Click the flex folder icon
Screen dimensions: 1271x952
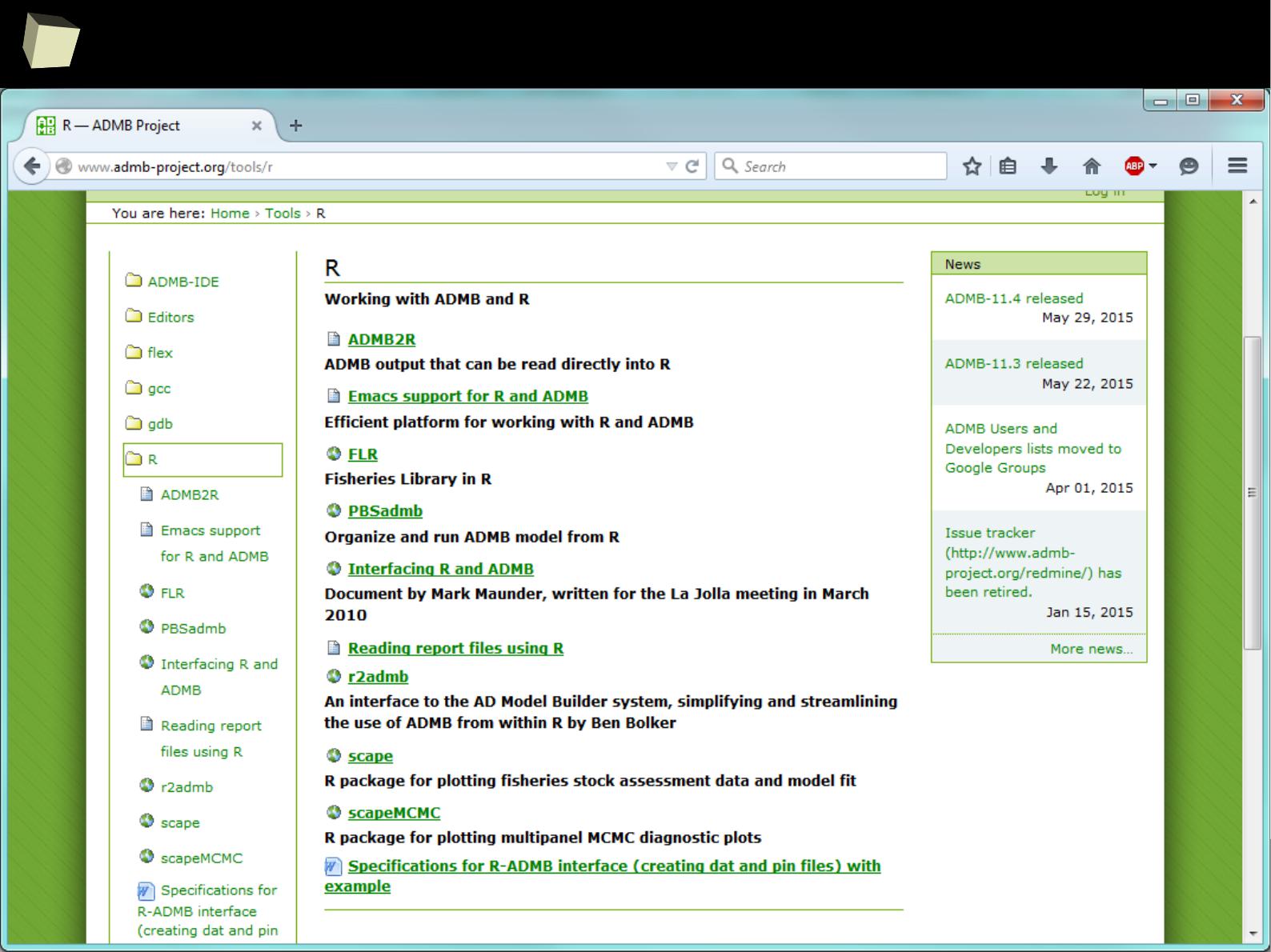tap(134, 352)
